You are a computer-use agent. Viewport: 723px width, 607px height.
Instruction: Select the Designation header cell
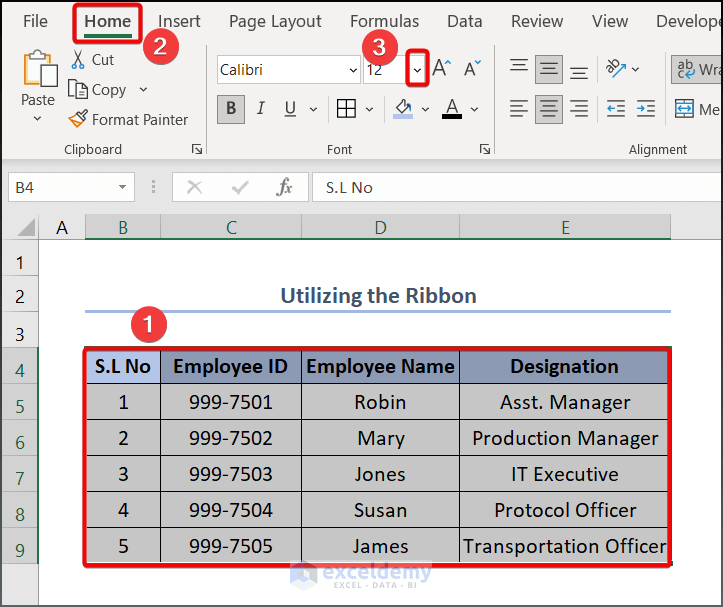point(564,367)
